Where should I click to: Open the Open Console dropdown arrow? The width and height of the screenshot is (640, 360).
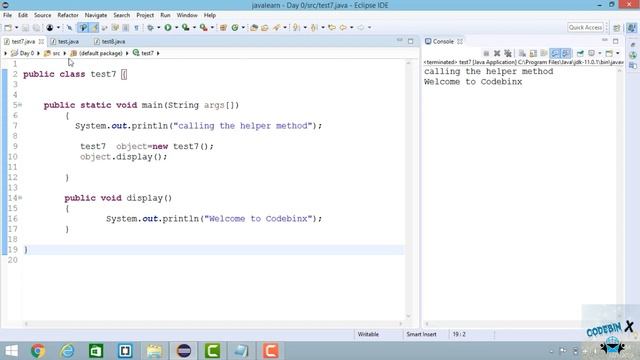(x=618, y=53)
